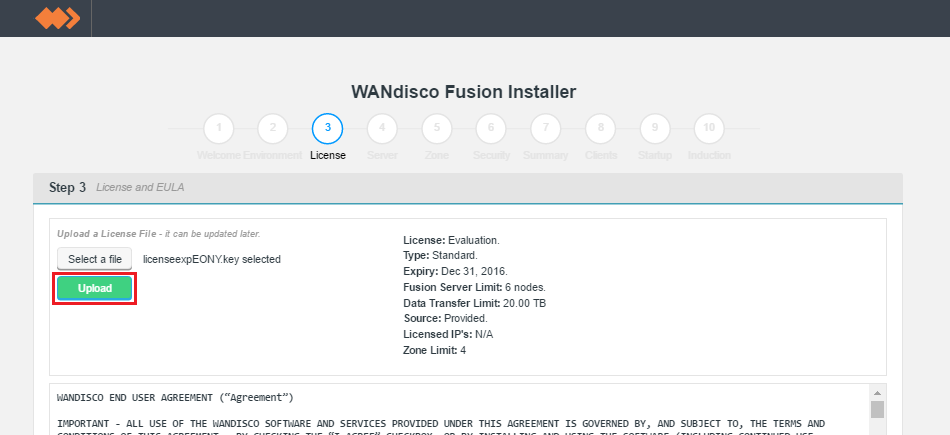This screenshot has width=950, height=435.
Task: Click the "WANdisco Fusion Installer" heading
Action: point(463,92)
